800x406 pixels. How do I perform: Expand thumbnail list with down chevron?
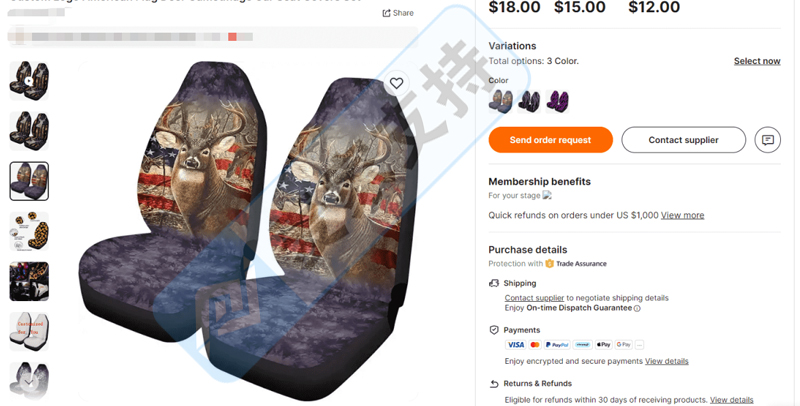[29, 383]
